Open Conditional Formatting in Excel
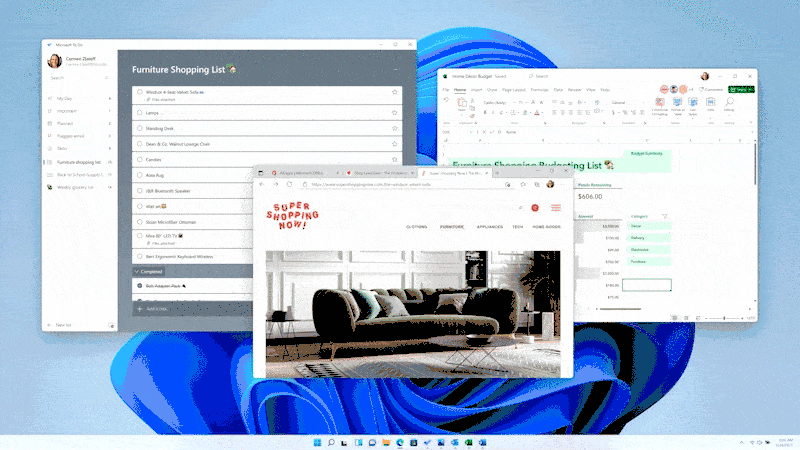This screenshot has width=800, height=450. coord(660,107)
